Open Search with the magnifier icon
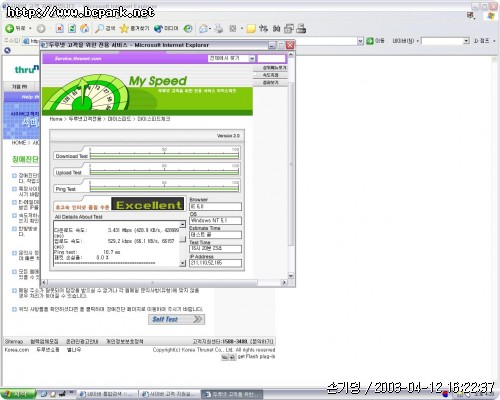500x400 pixels. tap(99, 29)
